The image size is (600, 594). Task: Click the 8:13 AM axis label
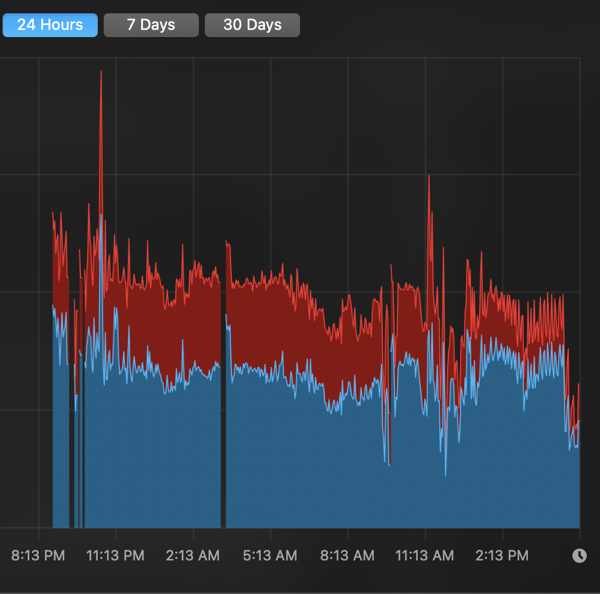click(347, 555)
